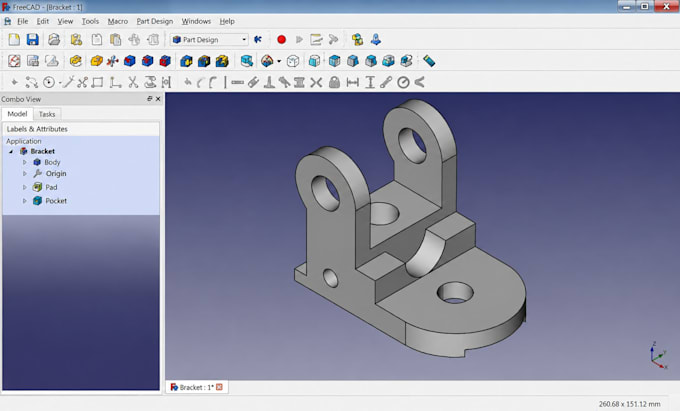Open the Tools menu

(90, 21)
